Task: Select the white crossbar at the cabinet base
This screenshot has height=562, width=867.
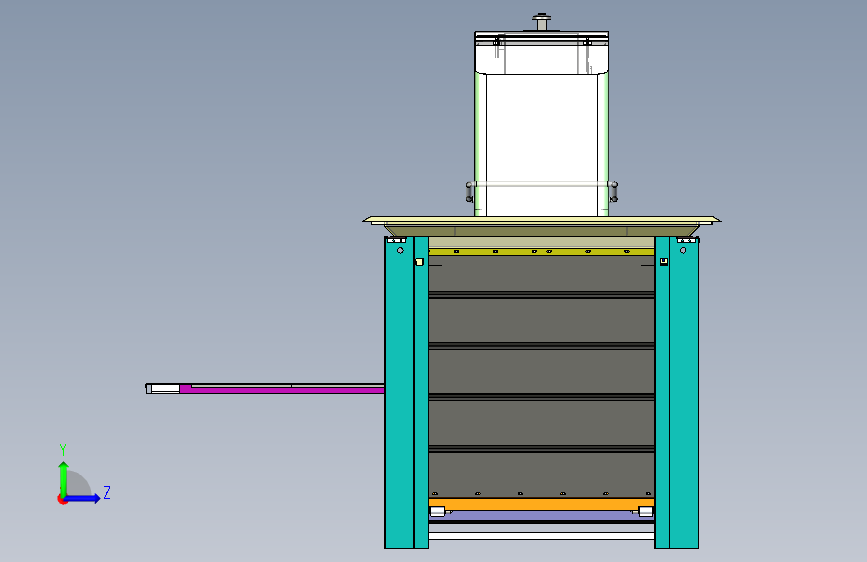Action: (541, 536)
